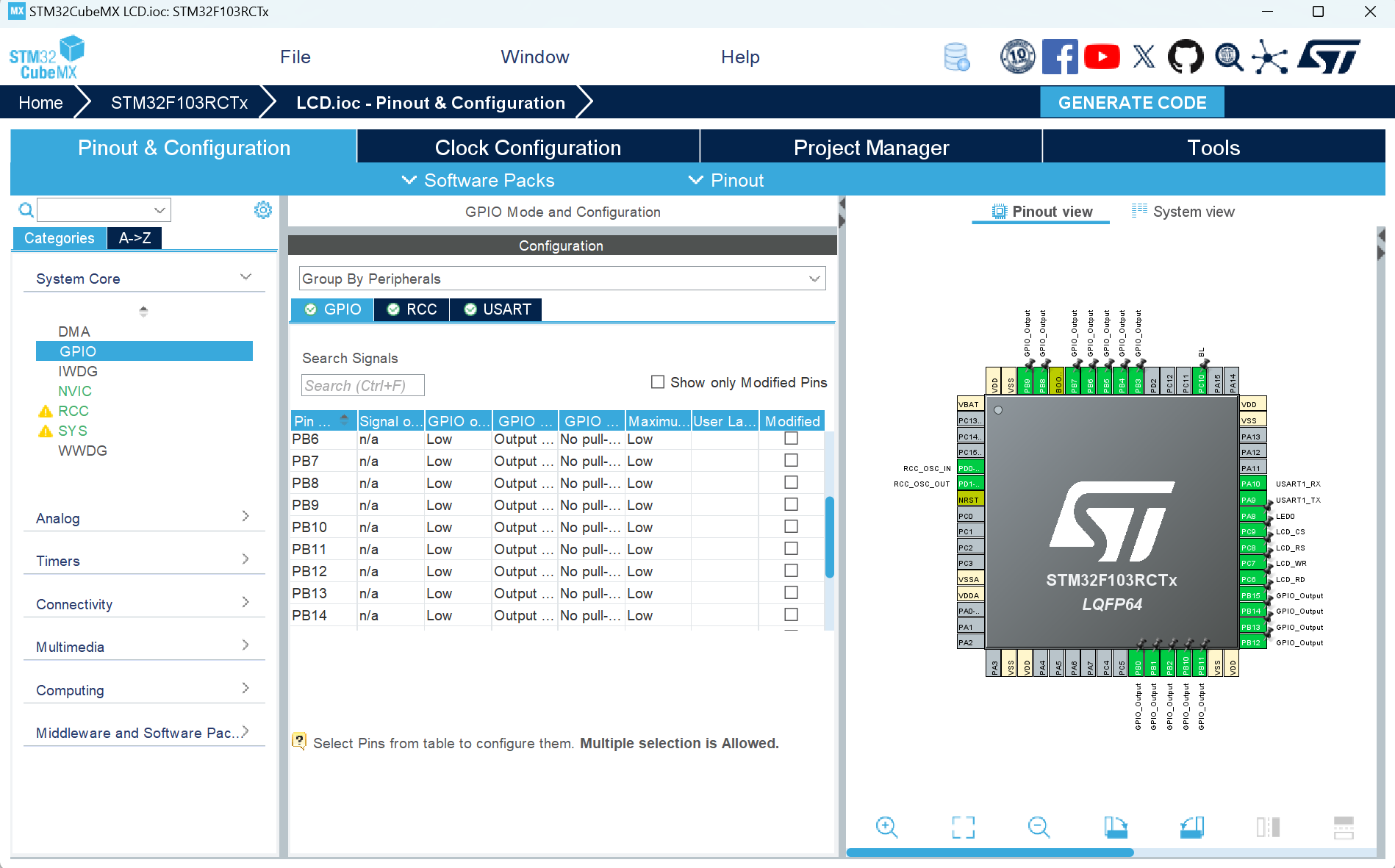Open the Group By Peripherals dropdown
The width and height of the screenshot is (1395, 868).
(x=562, y=279)
